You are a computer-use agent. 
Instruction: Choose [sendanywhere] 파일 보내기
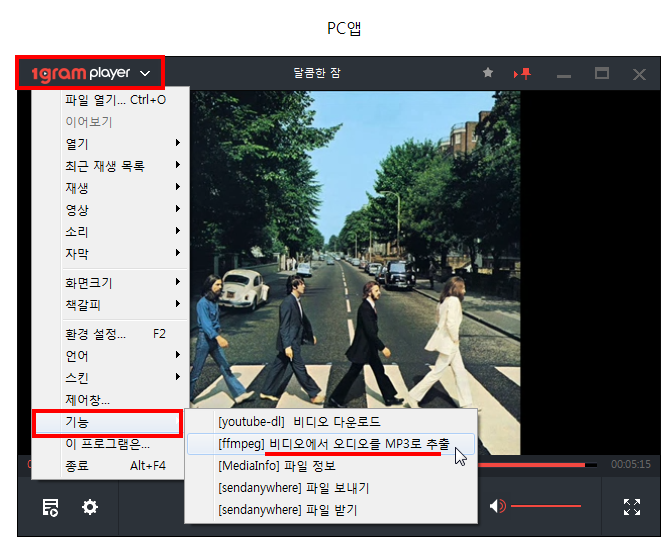click(x=331, y=488)
